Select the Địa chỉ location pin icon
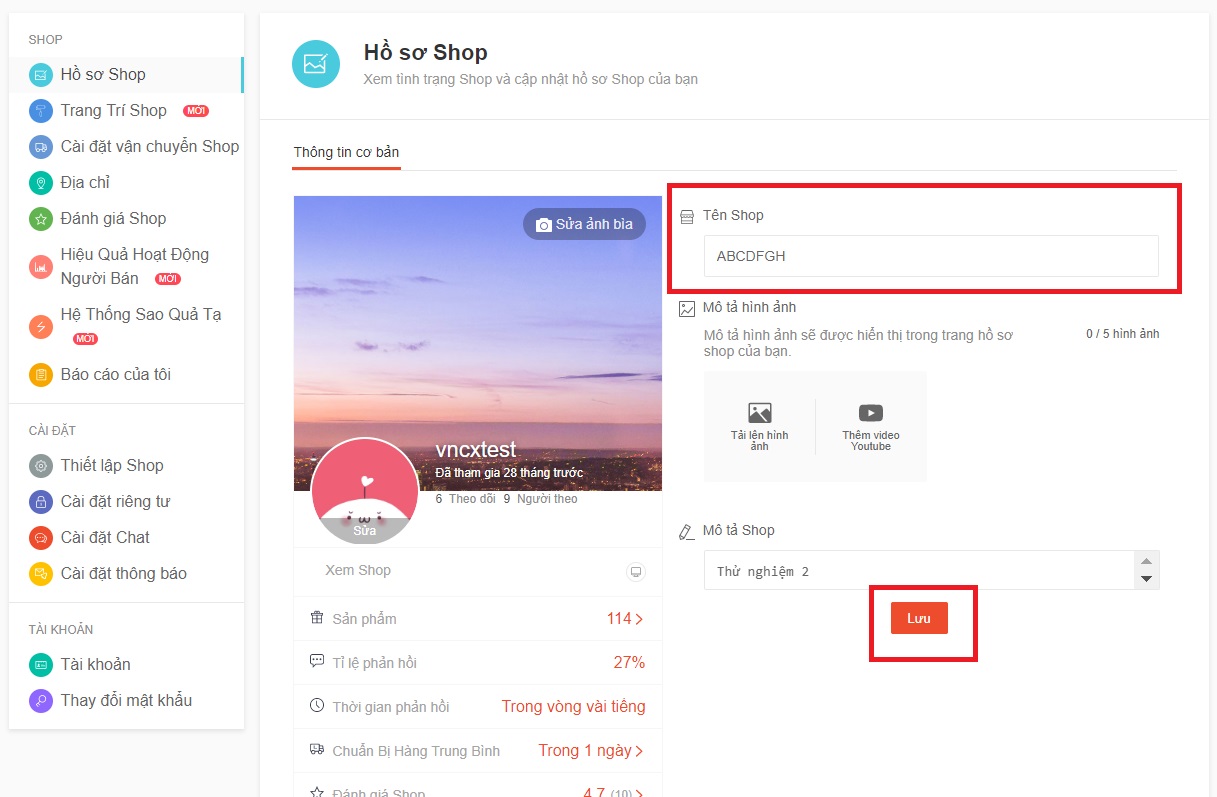This screenshot has width=1217, height=797. tap(40, 182)
